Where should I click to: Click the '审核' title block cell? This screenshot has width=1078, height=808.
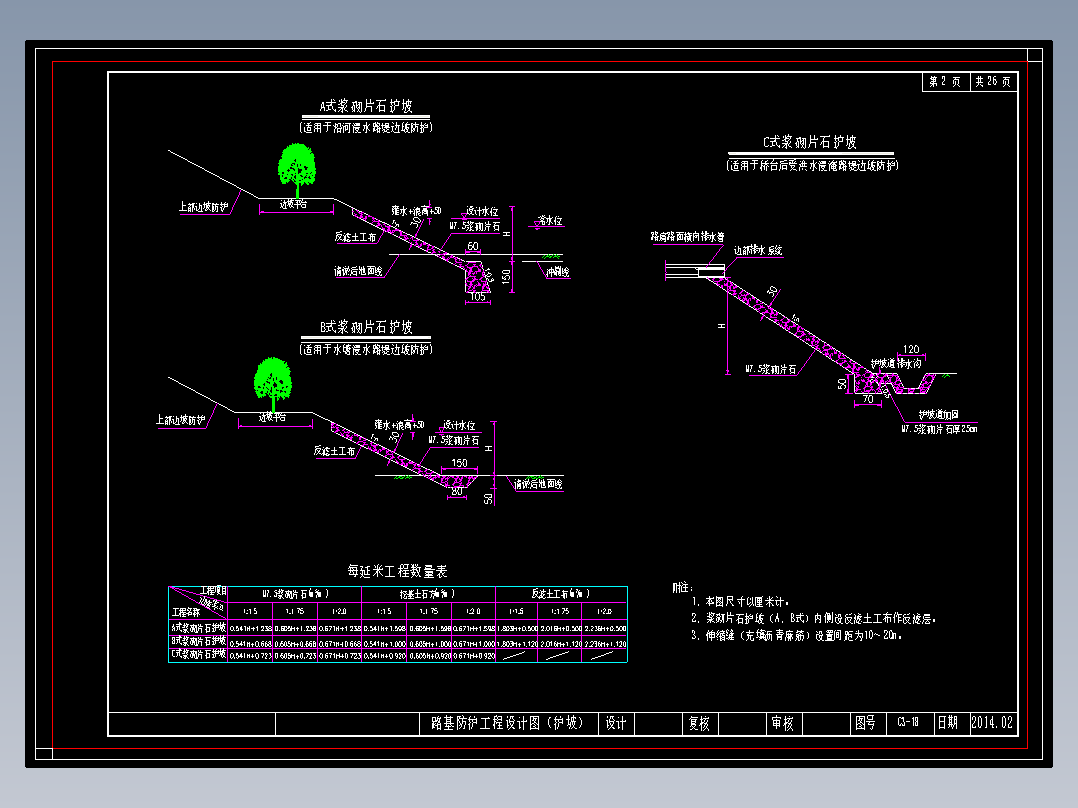coord(782,723)
